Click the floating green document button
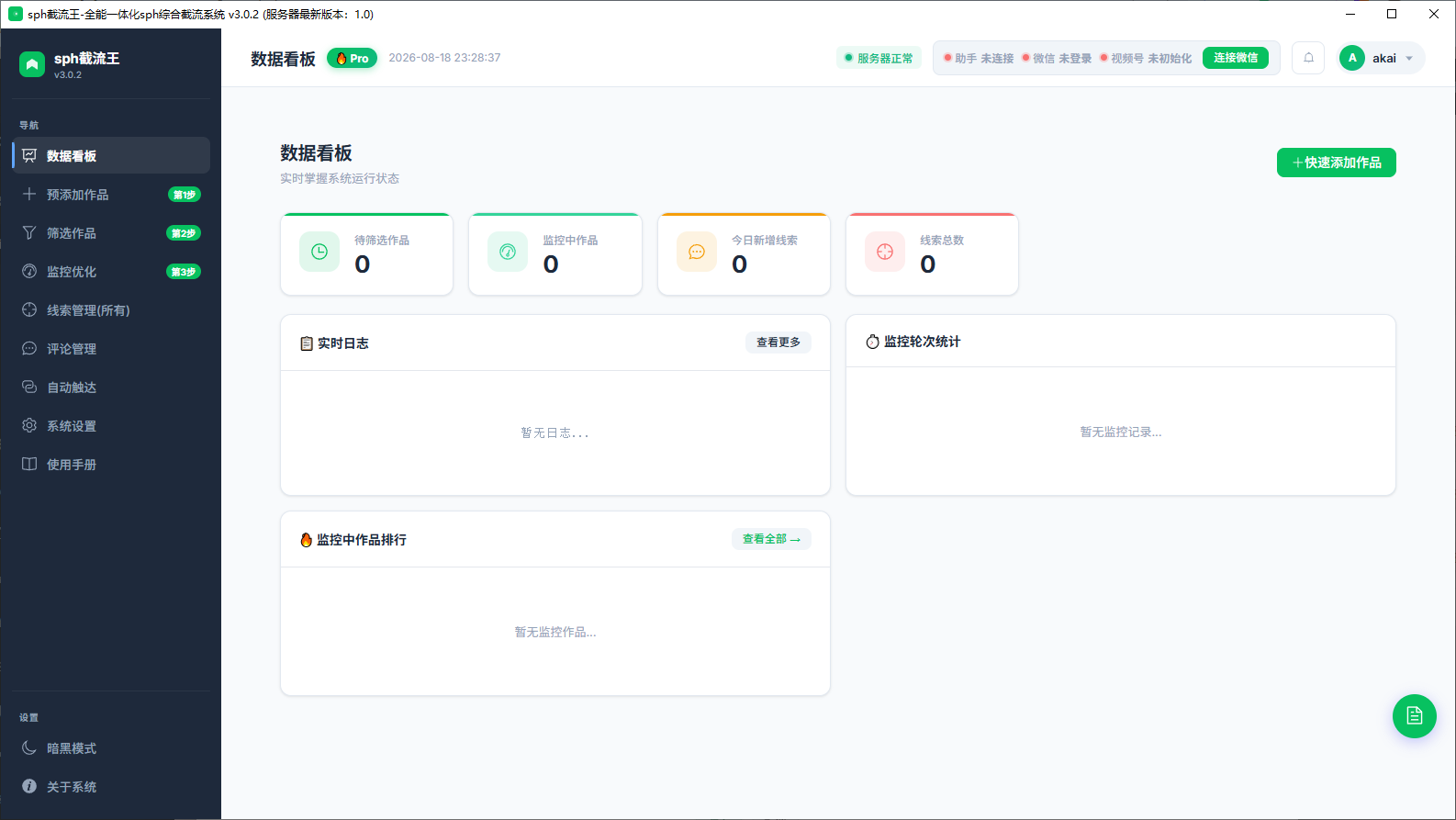This screenshot has height=820, width=1456. (x=1415, y=716)
